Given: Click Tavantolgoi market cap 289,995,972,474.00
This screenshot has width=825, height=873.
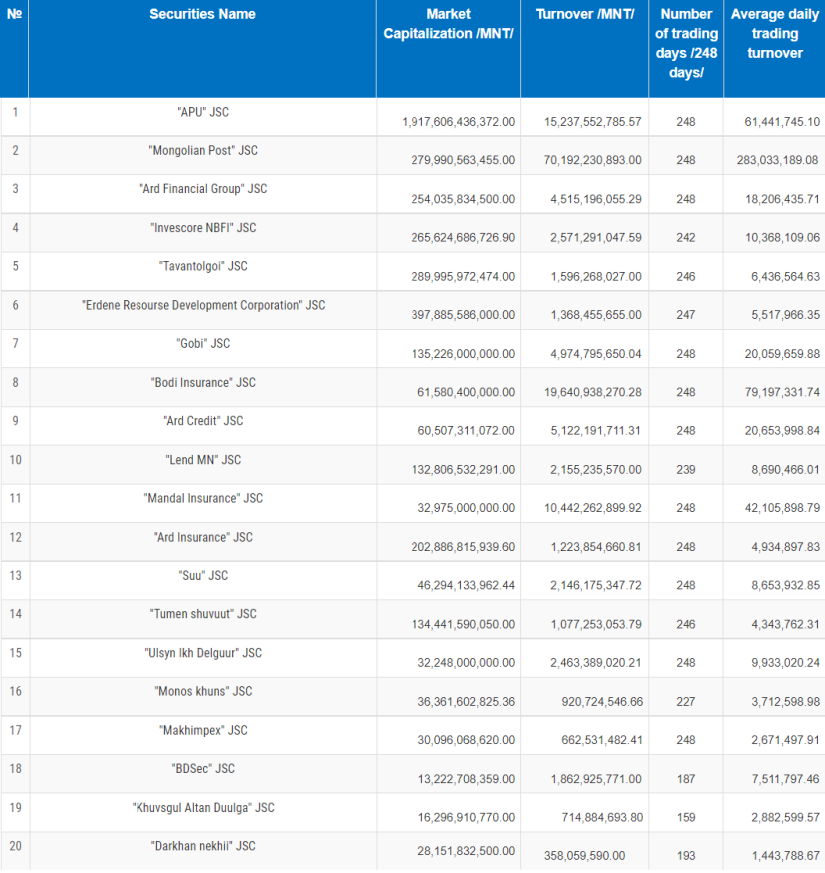Looking at the screenshot, I should tap(463, 276).
